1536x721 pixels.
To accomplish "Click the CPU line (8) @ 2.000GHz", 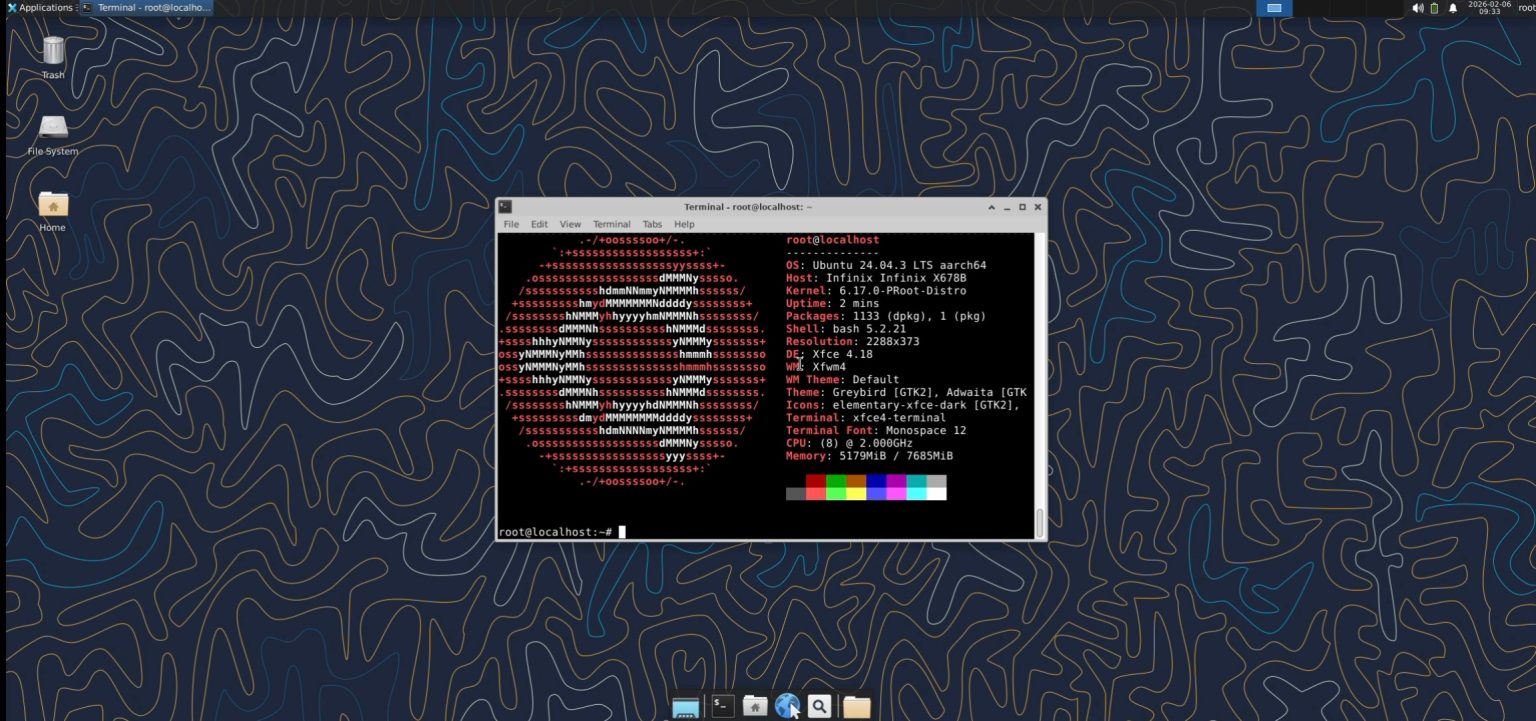I will point(849,443).
